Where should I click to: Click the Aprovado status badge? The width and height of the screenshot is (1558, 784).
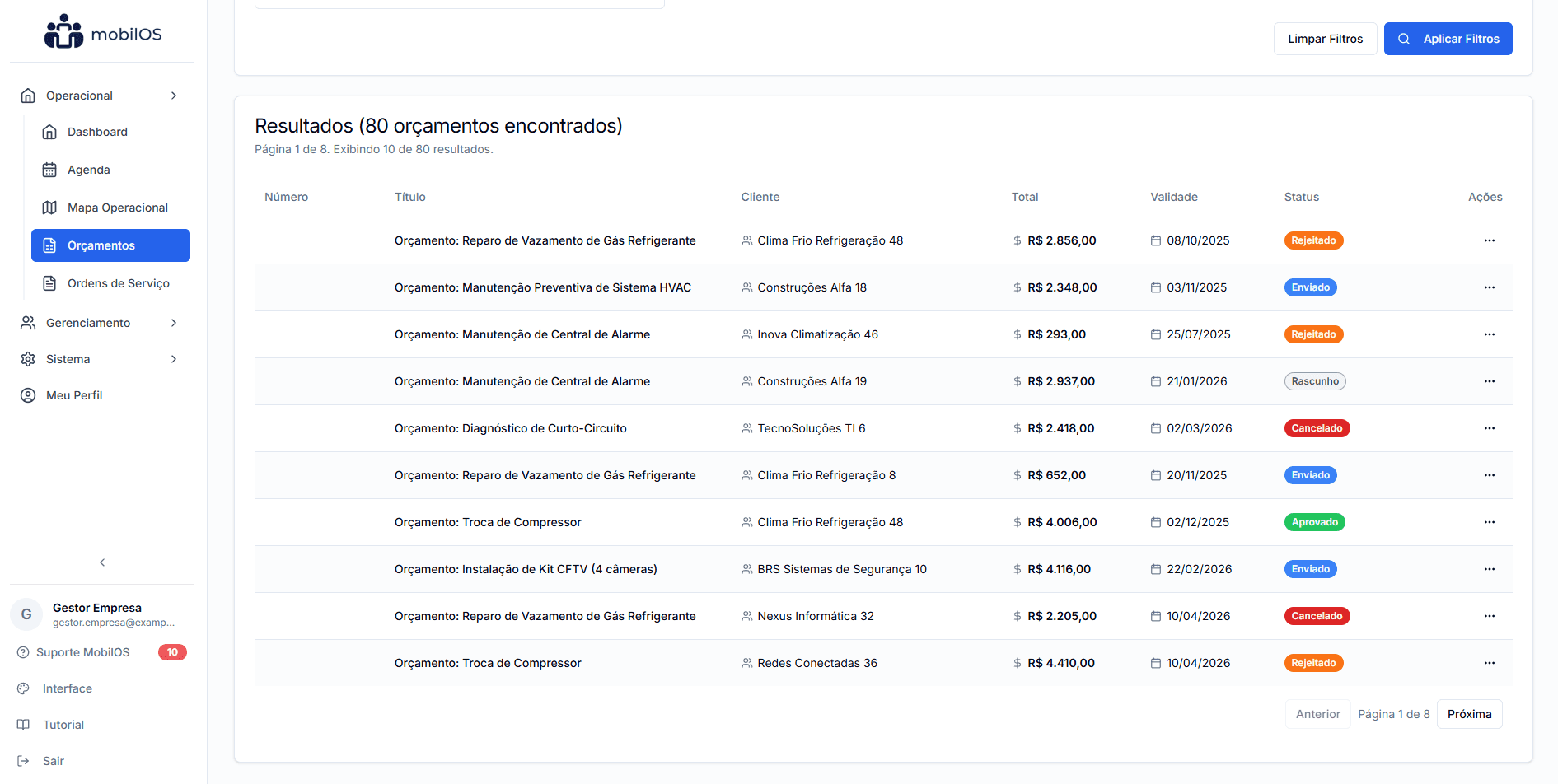[x=1314, y=522]
